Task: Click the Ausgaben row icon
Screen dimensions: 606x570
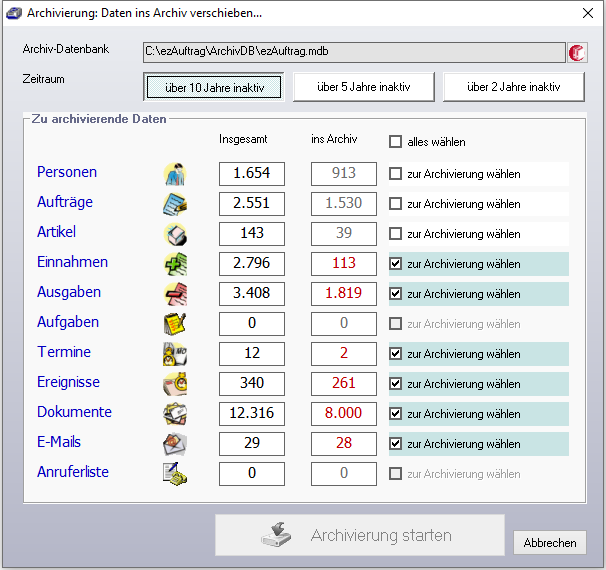Action: click(175, 294)
